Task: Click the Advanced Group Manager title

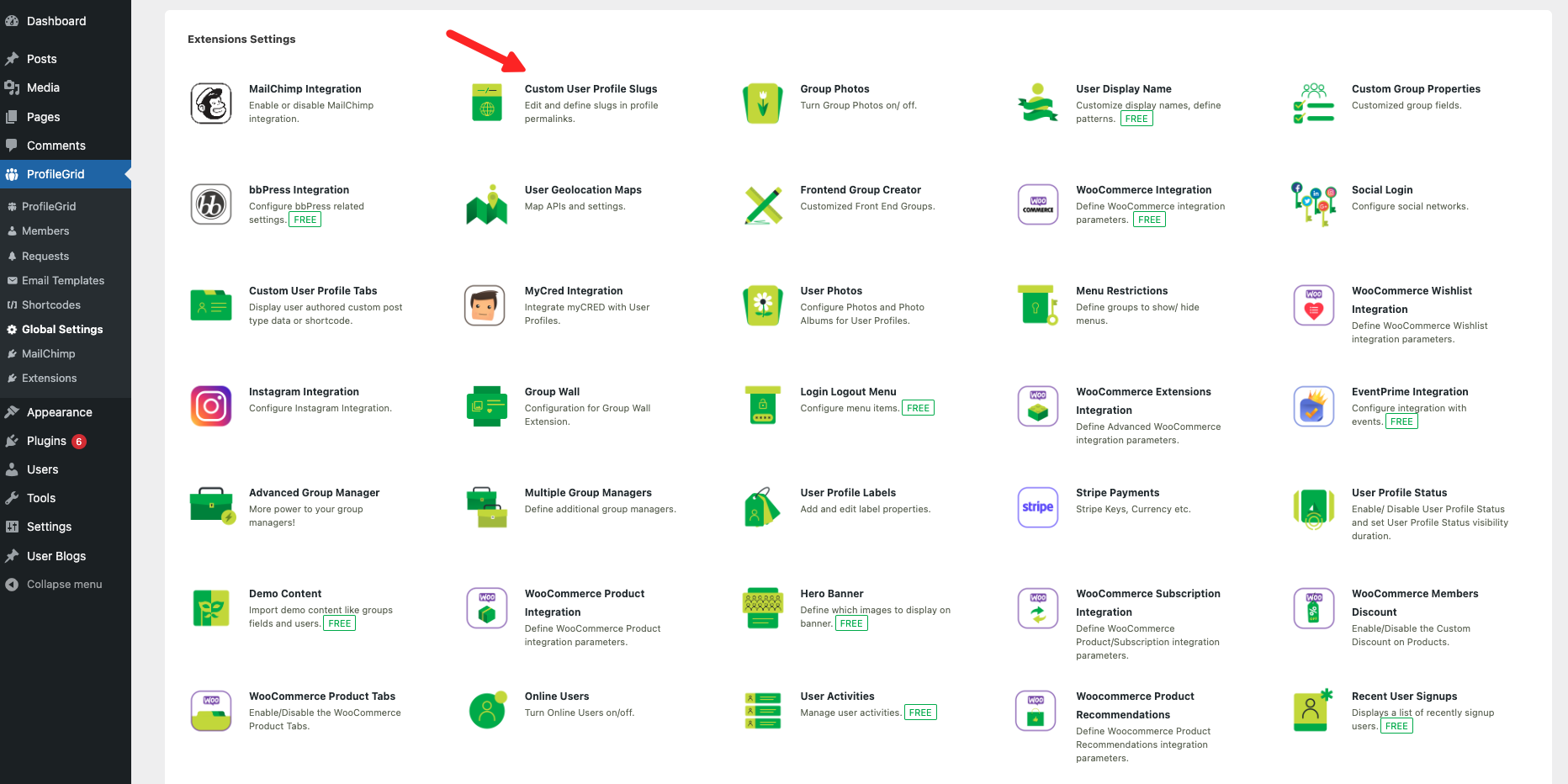Action: coord(314,493)
